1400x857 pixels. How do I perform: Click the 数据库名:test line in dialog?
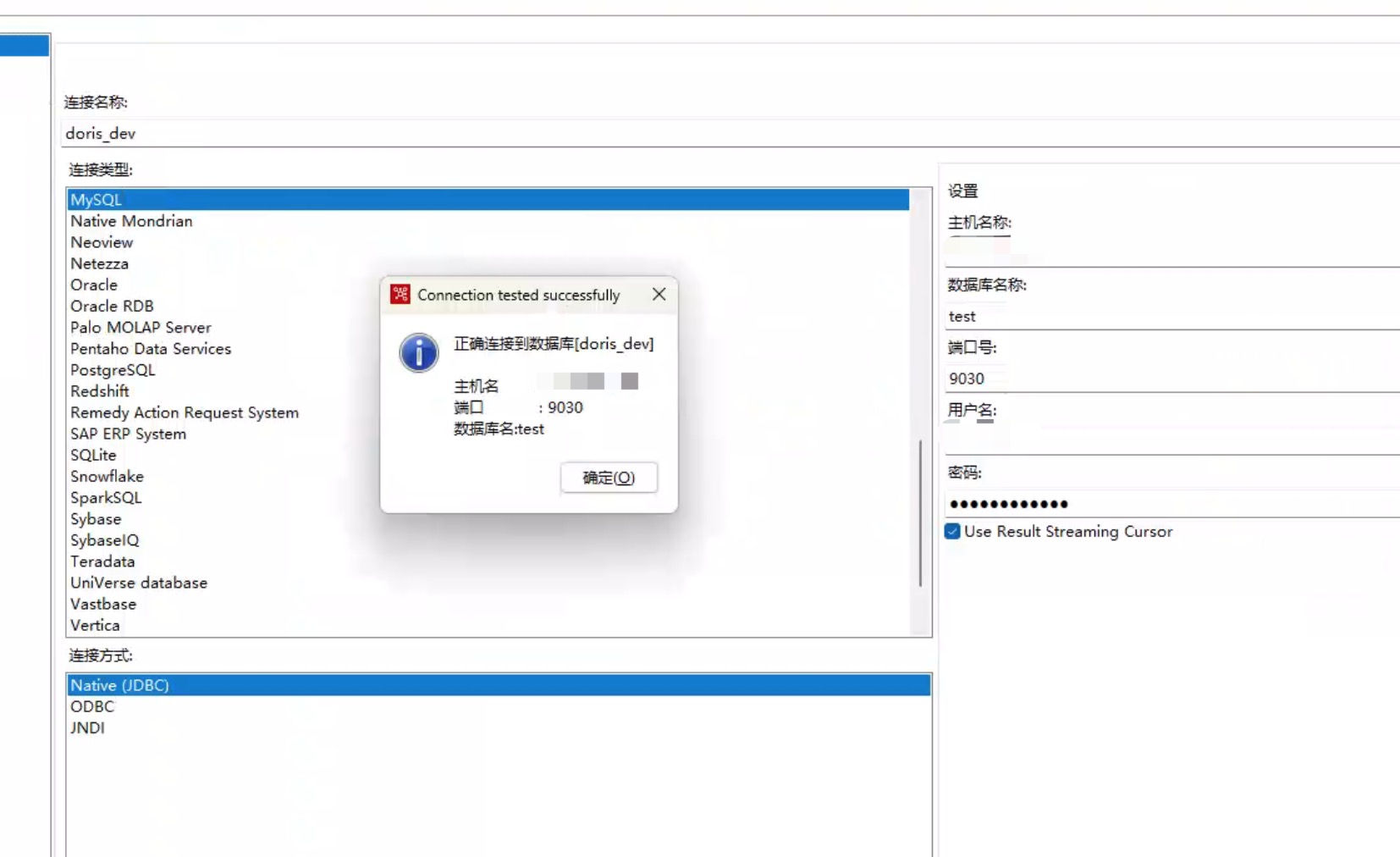499,429
